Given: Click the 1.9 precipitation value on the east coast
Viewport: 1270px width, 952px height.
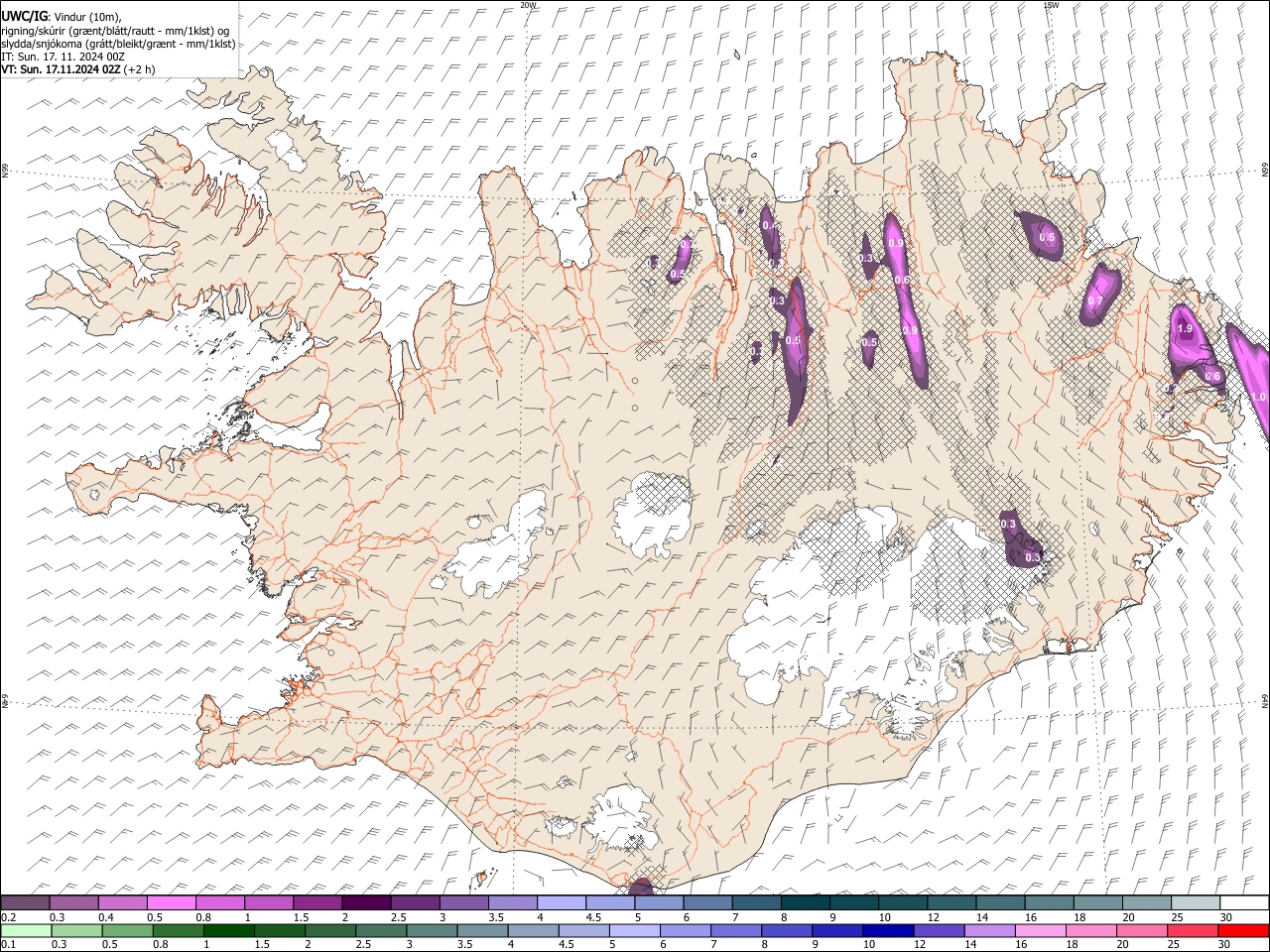Looking at the screenshot, I should click(x=1184, y=328).
